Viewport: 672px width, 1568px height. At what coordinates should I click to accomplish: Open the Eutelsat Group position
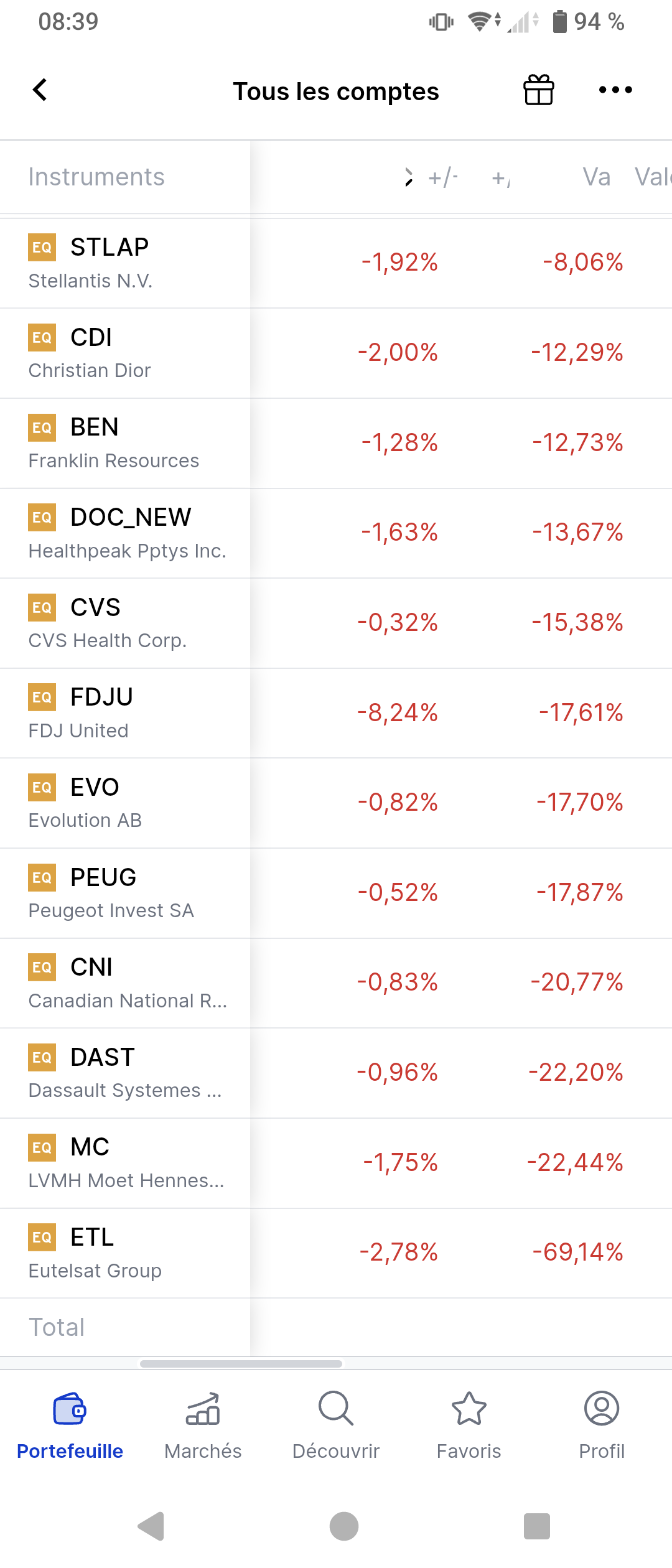(124, 1253)
